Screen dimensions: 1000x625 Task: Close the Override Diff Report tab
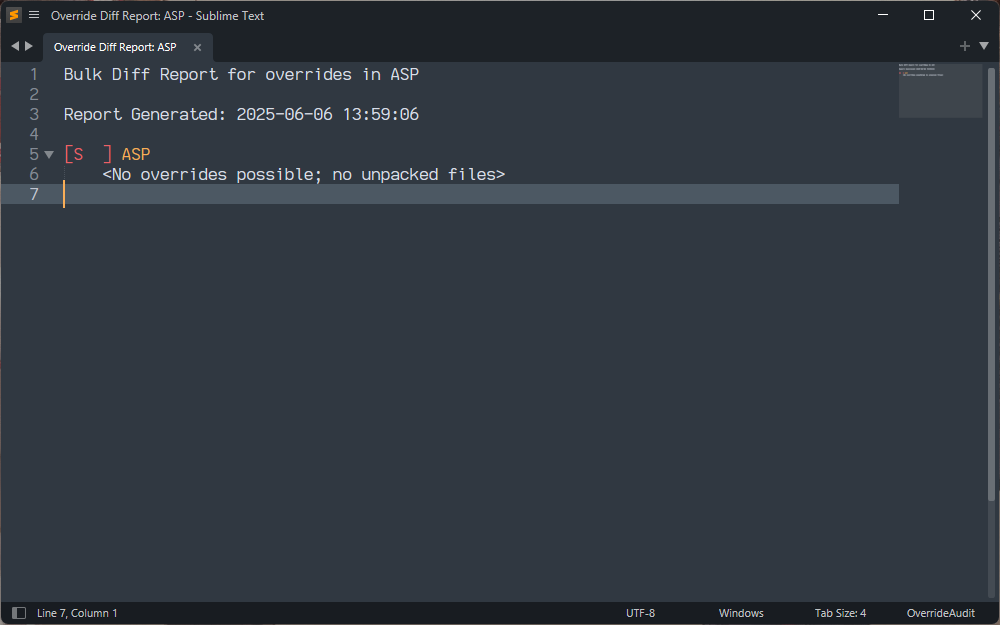click(197, 47)
